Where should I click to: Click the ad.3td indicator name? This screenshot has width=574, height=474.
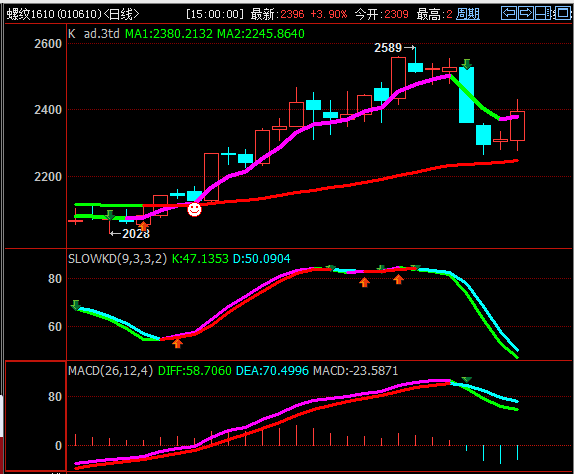click(101, 34)
